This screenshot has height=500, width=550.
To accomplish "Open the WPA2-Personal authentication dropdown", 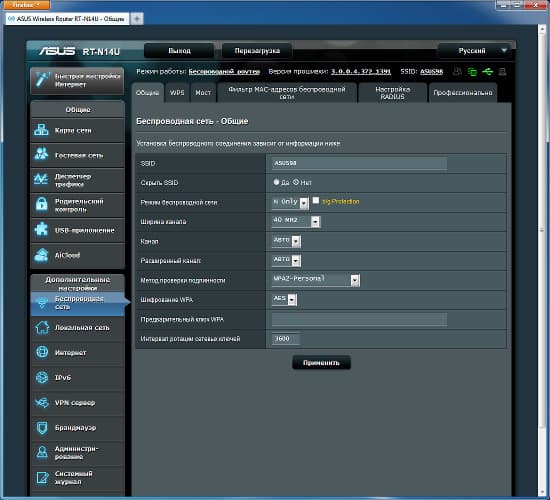I will [316, 280].
